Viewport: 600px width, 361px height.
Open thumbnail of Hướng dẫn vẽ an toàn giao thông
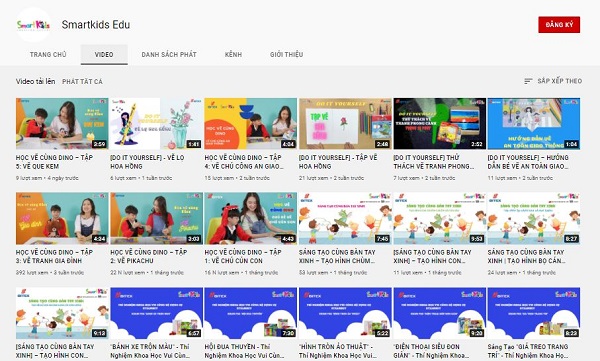[x=534, y=124]
